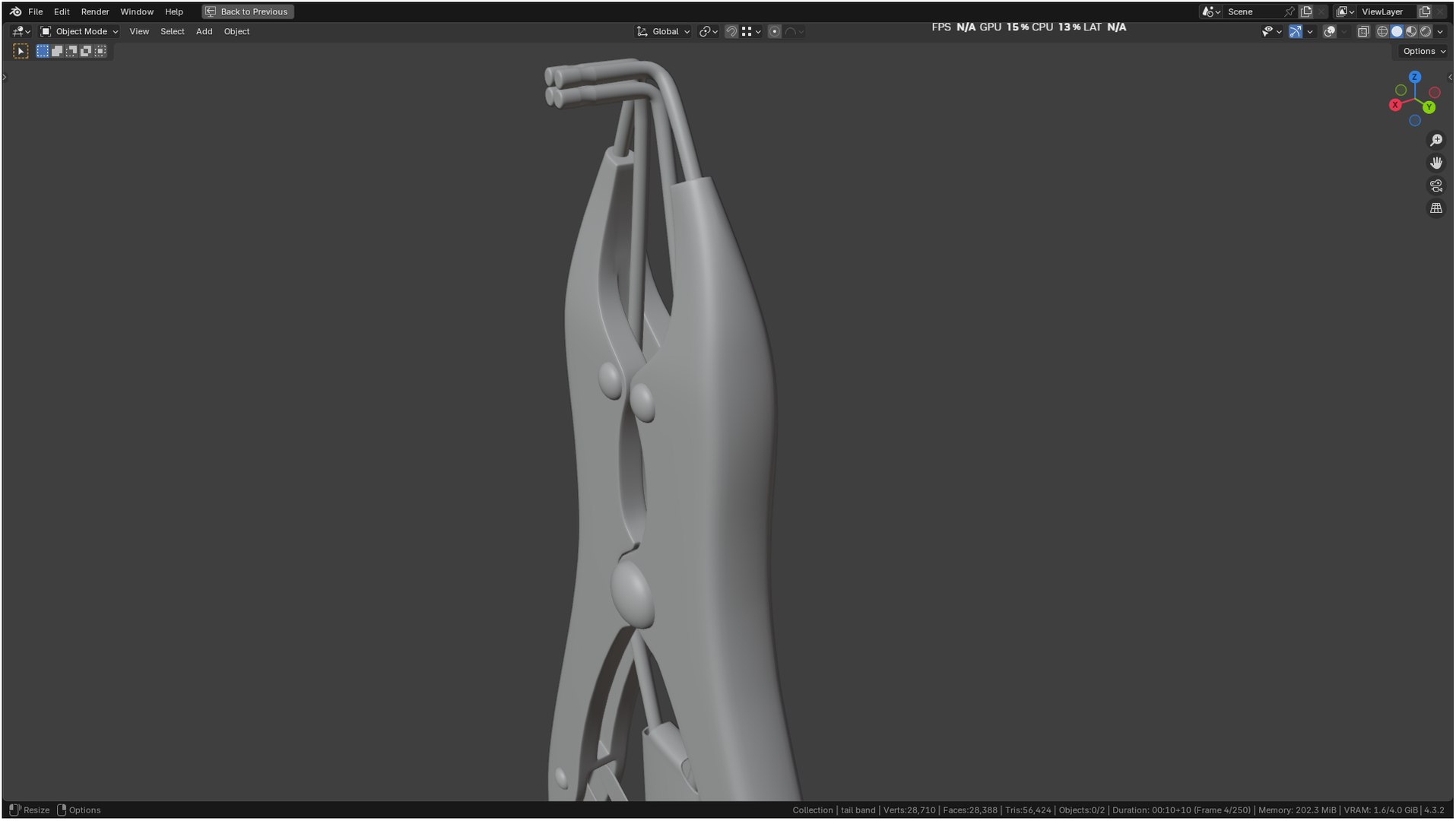Select the Tweak select tool icon

coord(21,51)
